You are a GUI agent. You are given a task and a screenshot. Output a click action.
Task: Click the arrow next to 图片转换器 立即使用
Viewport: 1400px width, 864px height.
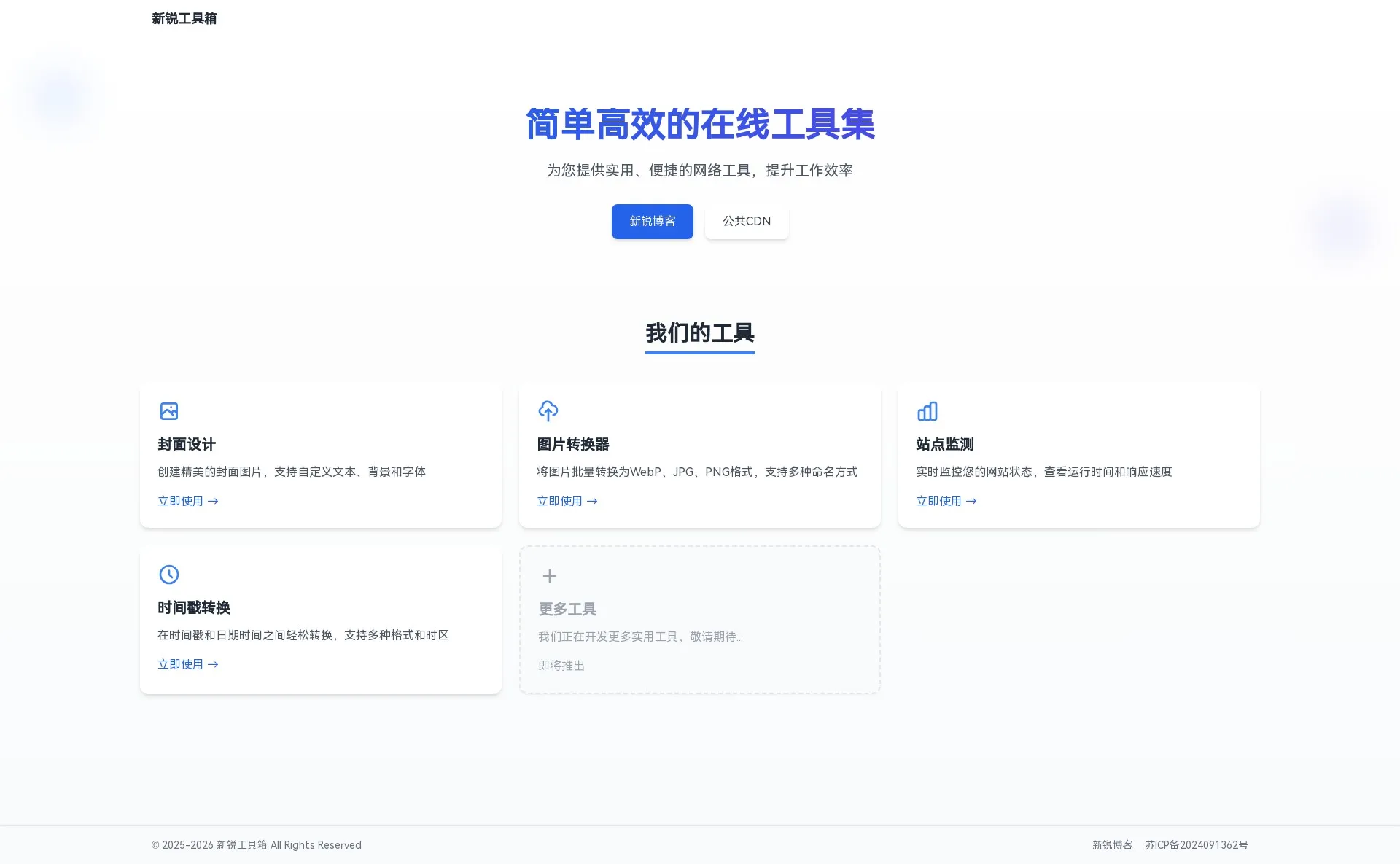pos(592,502)
